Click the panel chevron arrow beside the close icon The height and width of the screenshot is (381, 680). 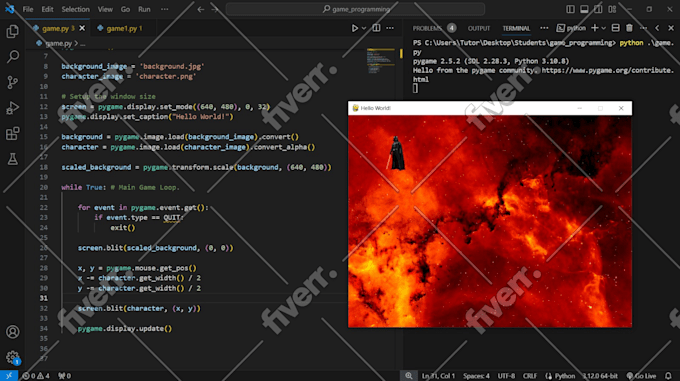point(657,28)
